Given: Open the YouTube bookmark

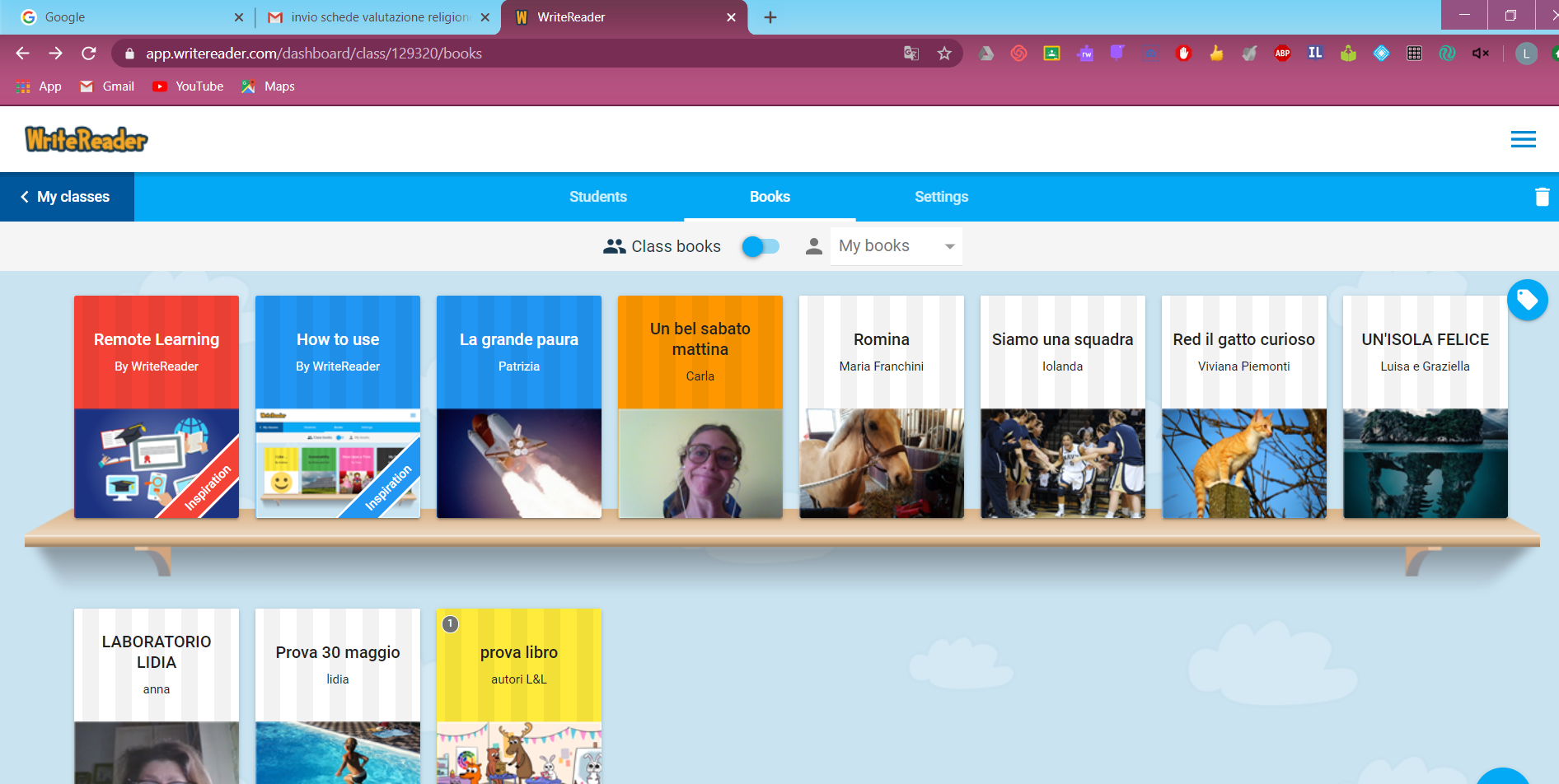Looking at the screenshot, I should [189, 86].
